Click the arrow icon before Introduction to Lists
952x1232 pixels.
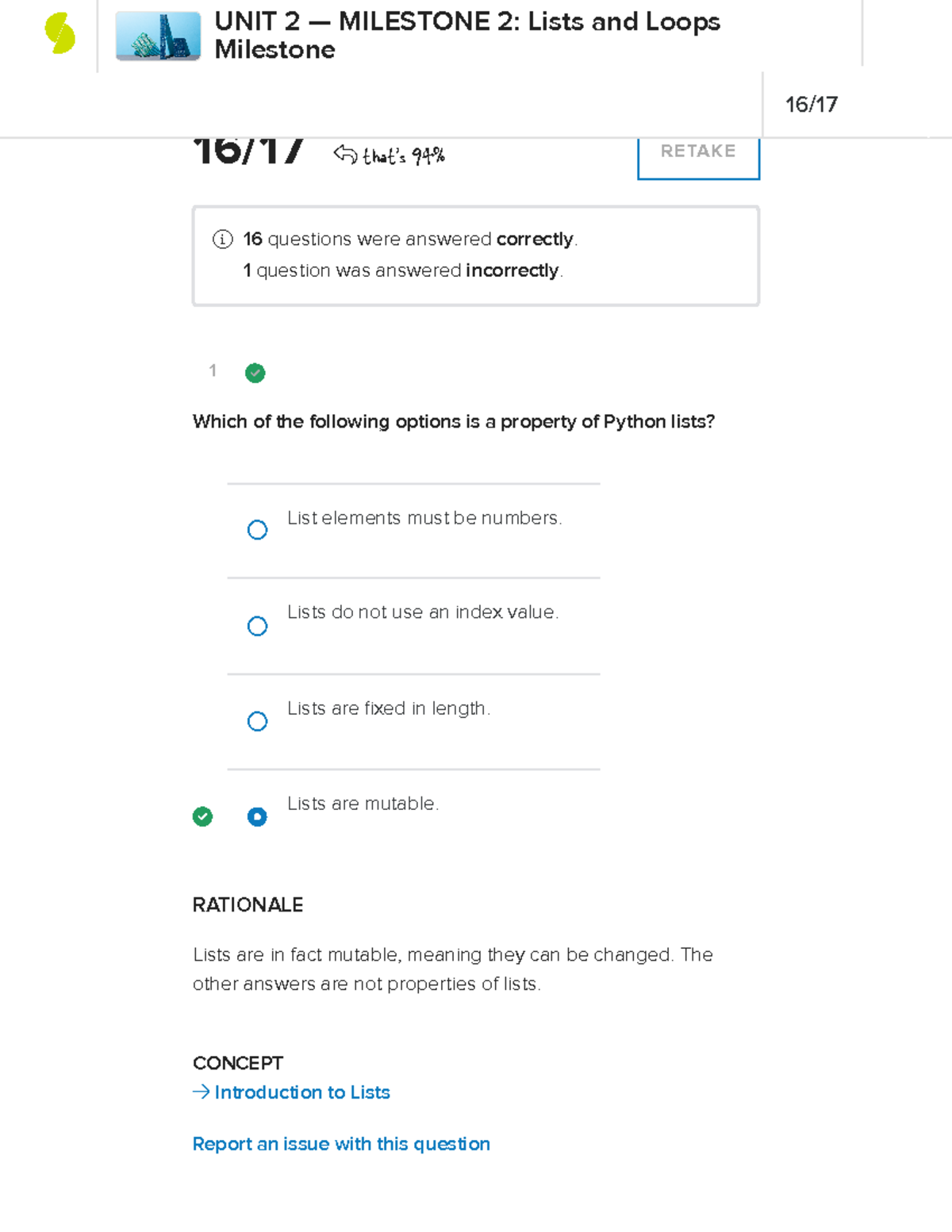(x=200, y=1092)
